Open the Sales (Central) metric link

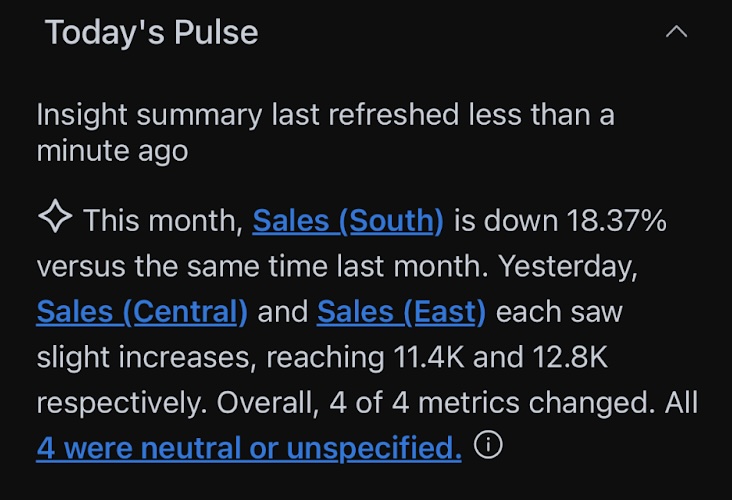(x=142, y=312)
